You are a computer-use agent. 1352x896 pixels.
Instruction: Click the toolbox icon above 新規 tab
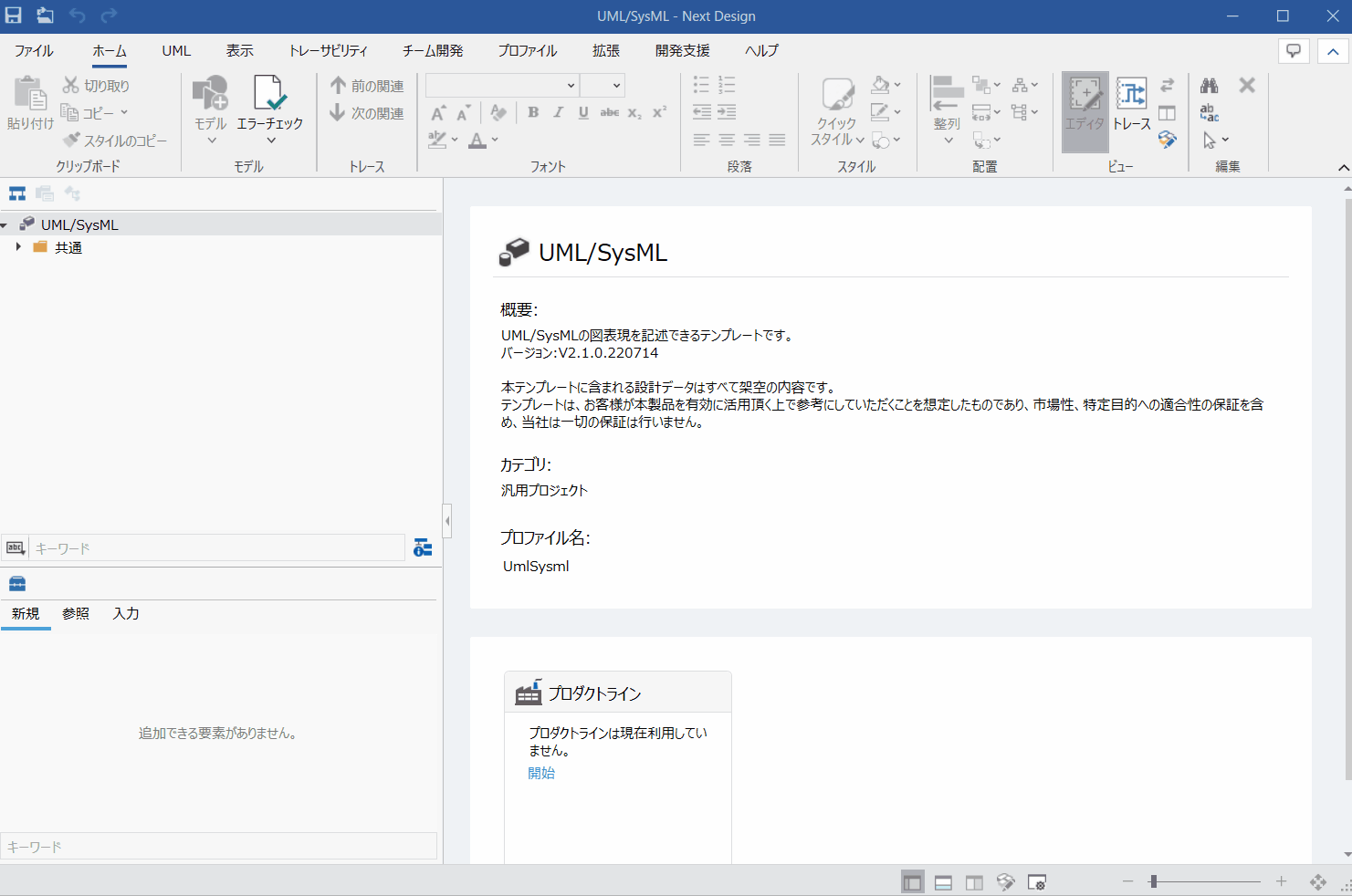point(17,584)
